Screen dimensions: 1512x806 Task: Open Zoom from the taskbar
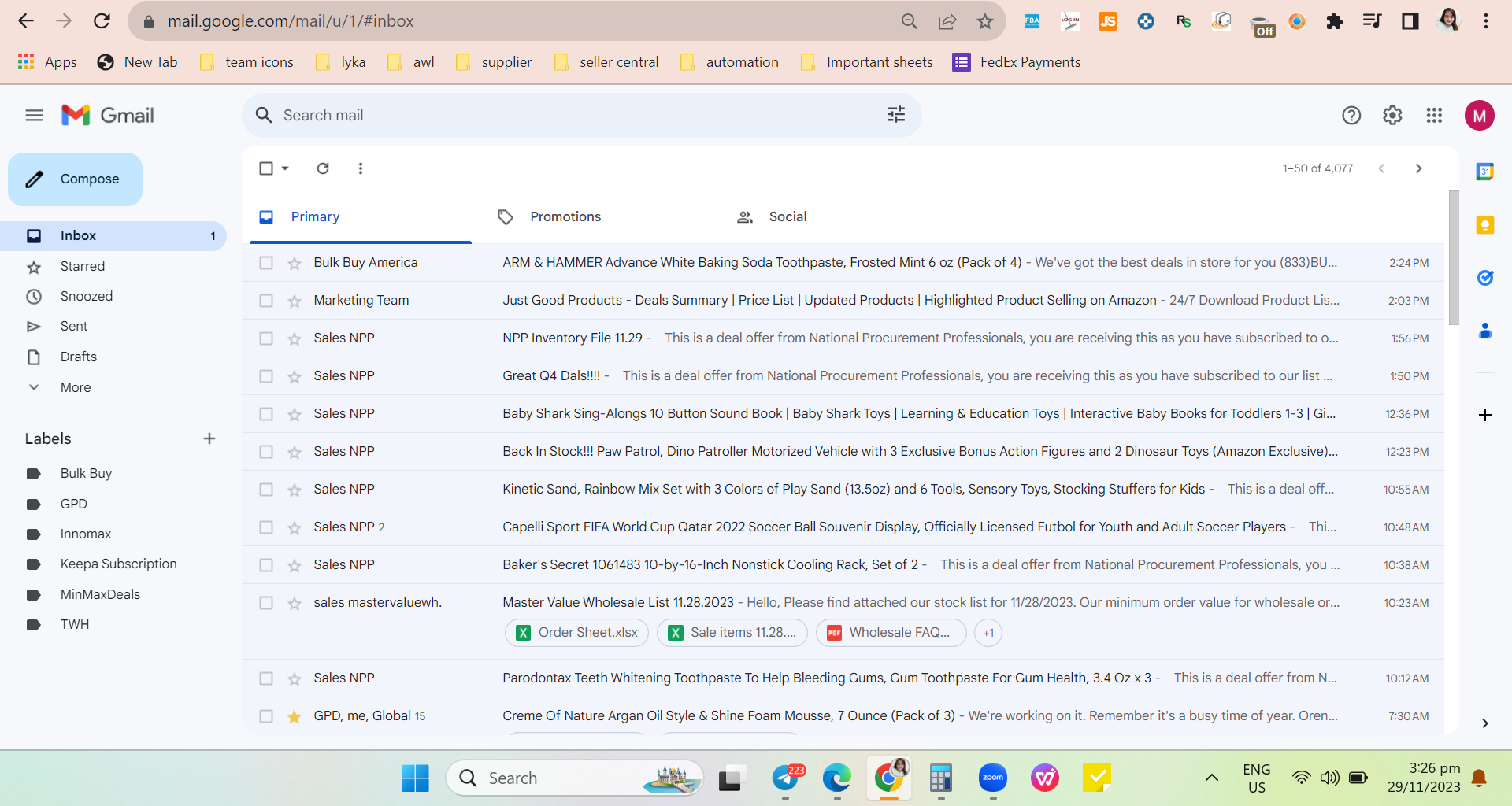coord(993,778)
